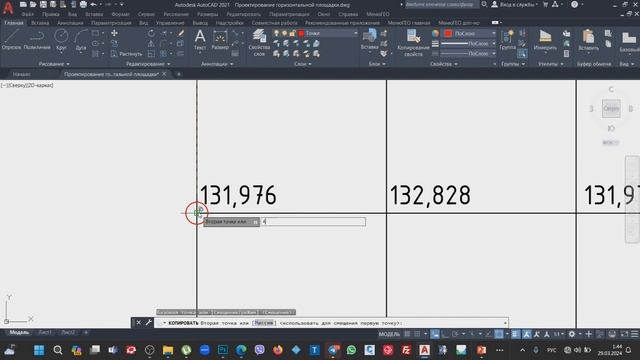Click the Массив option in command line
The height and width of the screenshot is (360, 640).
[264, 323]
